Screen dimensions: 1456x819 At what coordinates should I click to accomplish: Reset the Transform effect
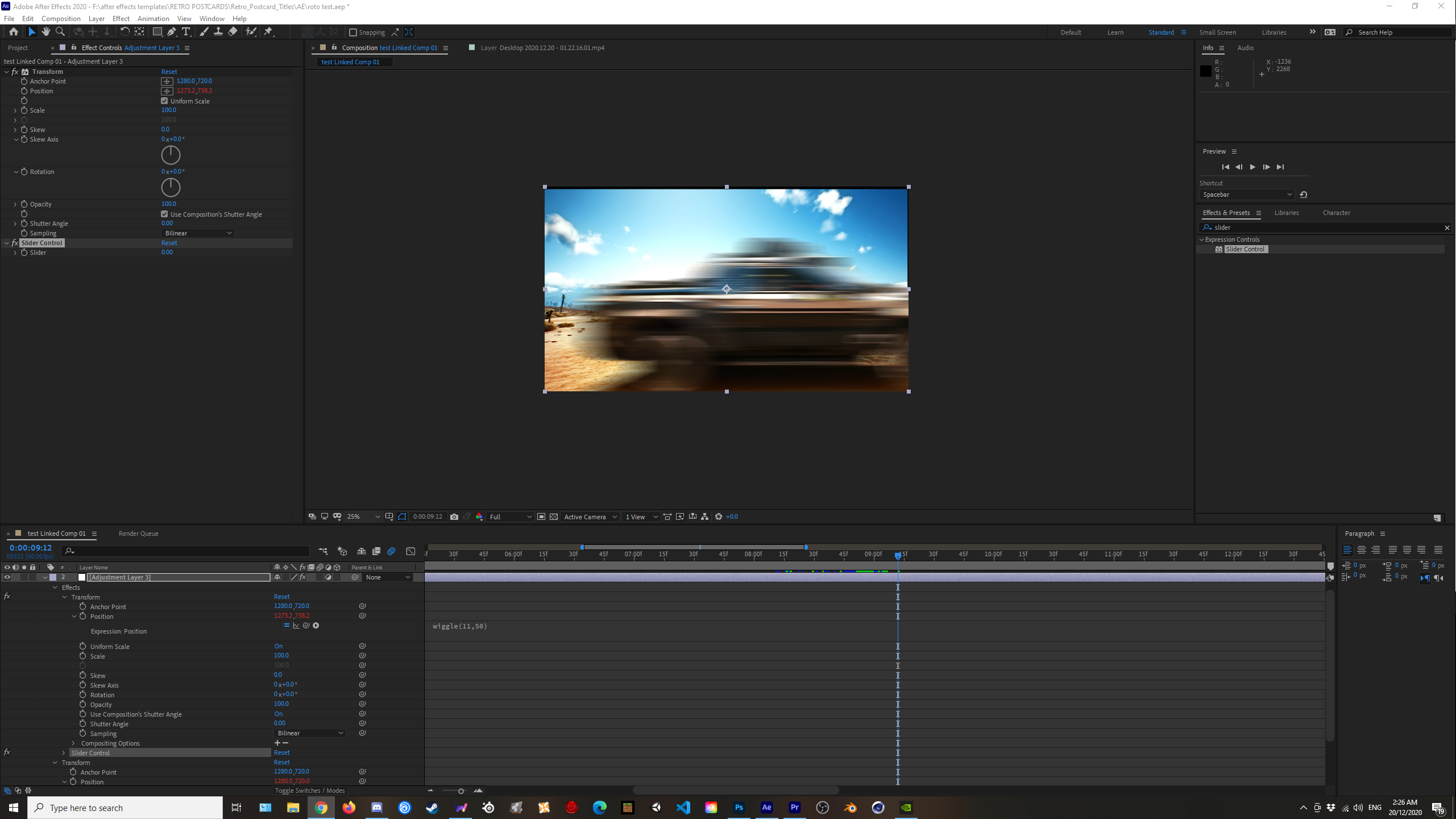pos(168,71)
